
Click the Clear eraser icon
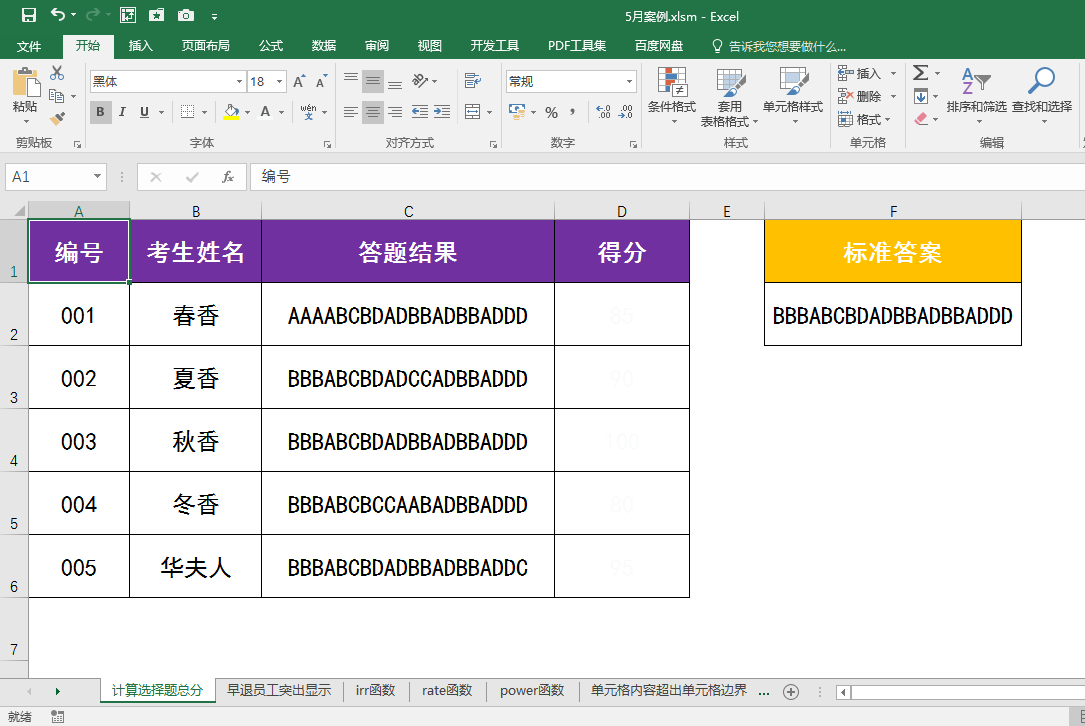[x=921, y=119]
